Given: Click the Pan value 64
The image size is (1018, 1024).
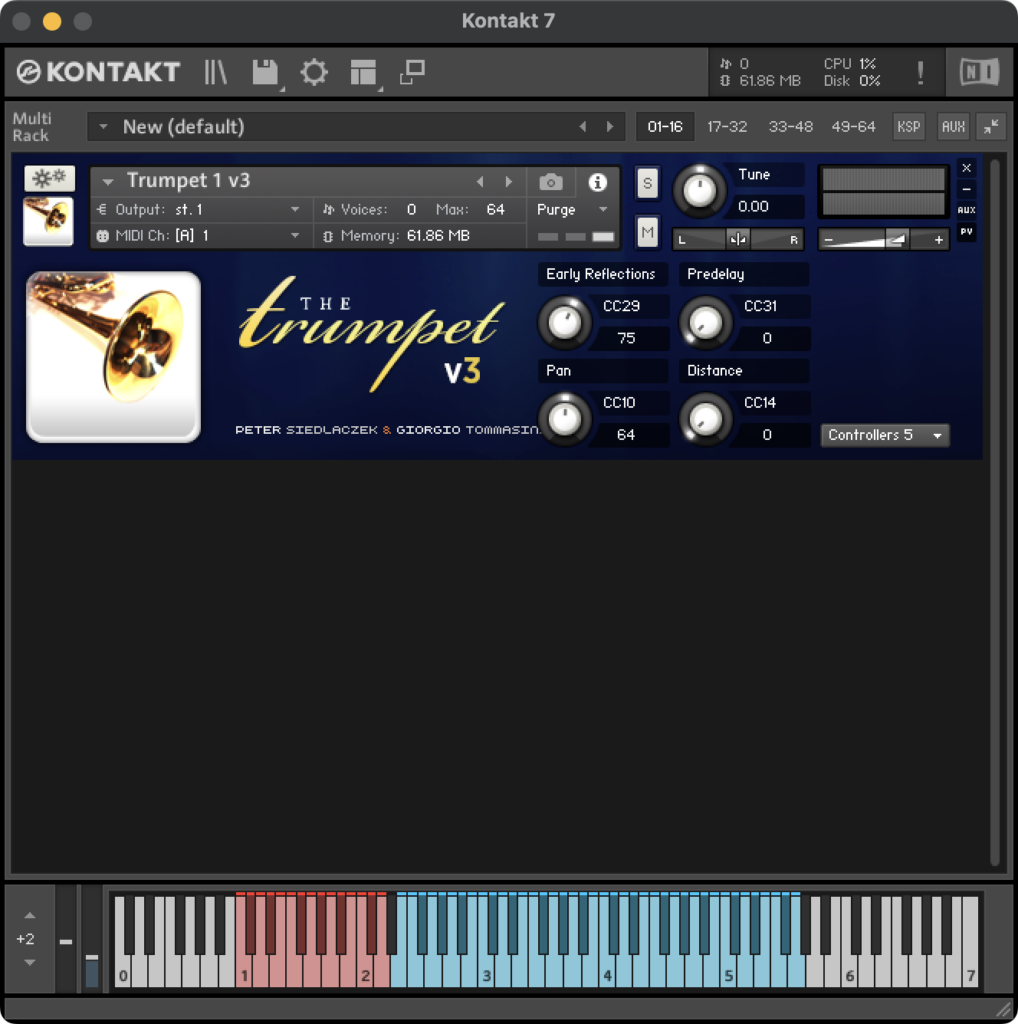Looking at the screenshot, I should coord(626,435).
